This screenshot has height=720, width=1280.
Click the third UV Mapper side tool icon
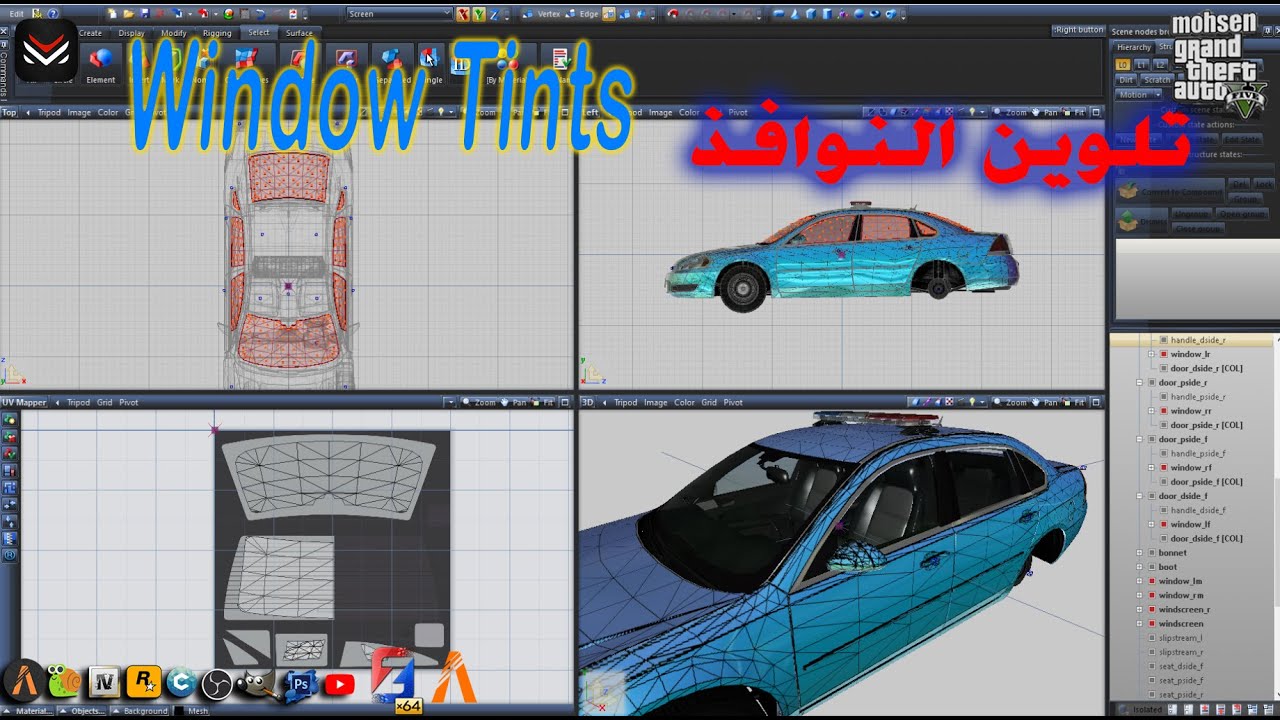point(10,453)
